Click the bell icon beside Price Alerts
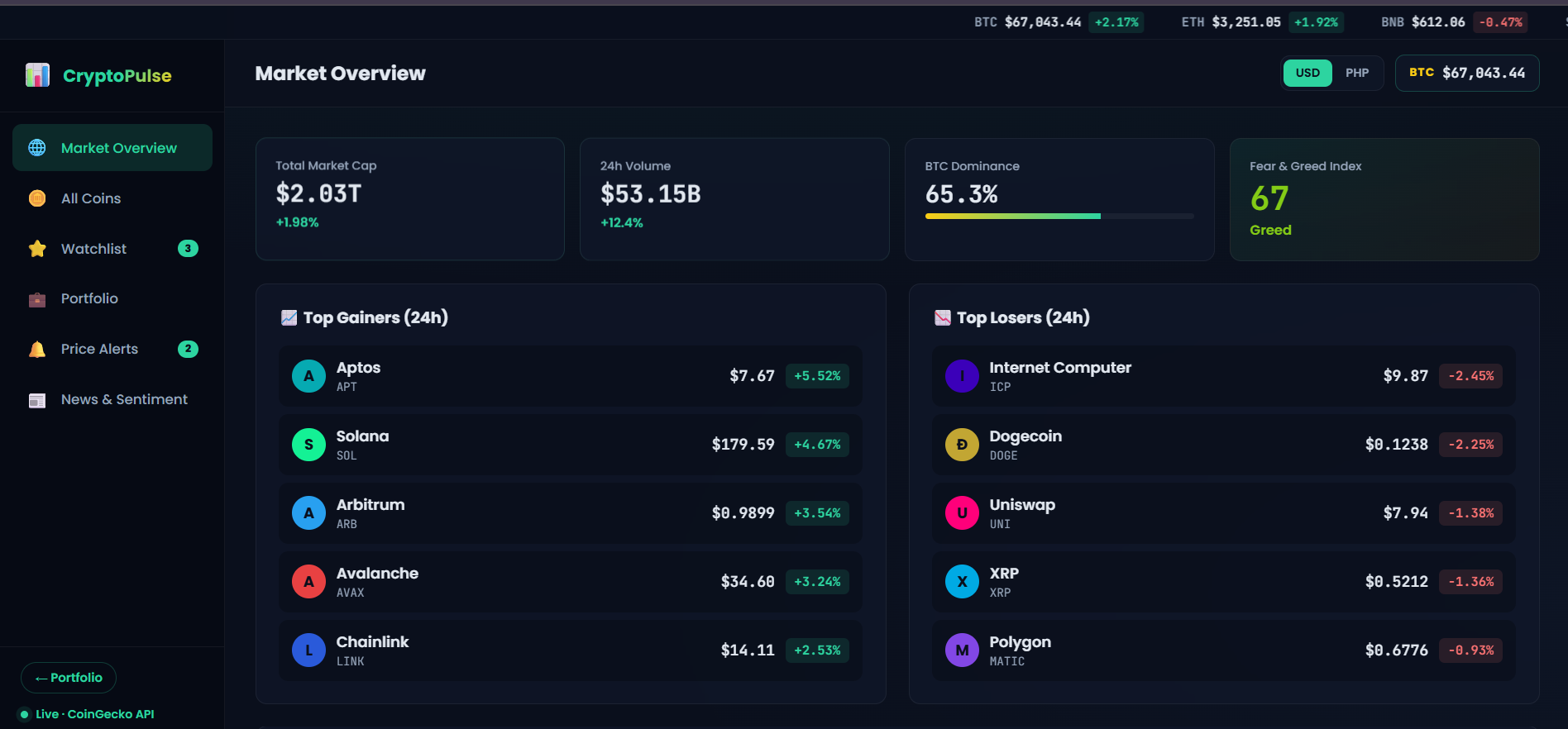1568x729 pixels. point(37,350)
